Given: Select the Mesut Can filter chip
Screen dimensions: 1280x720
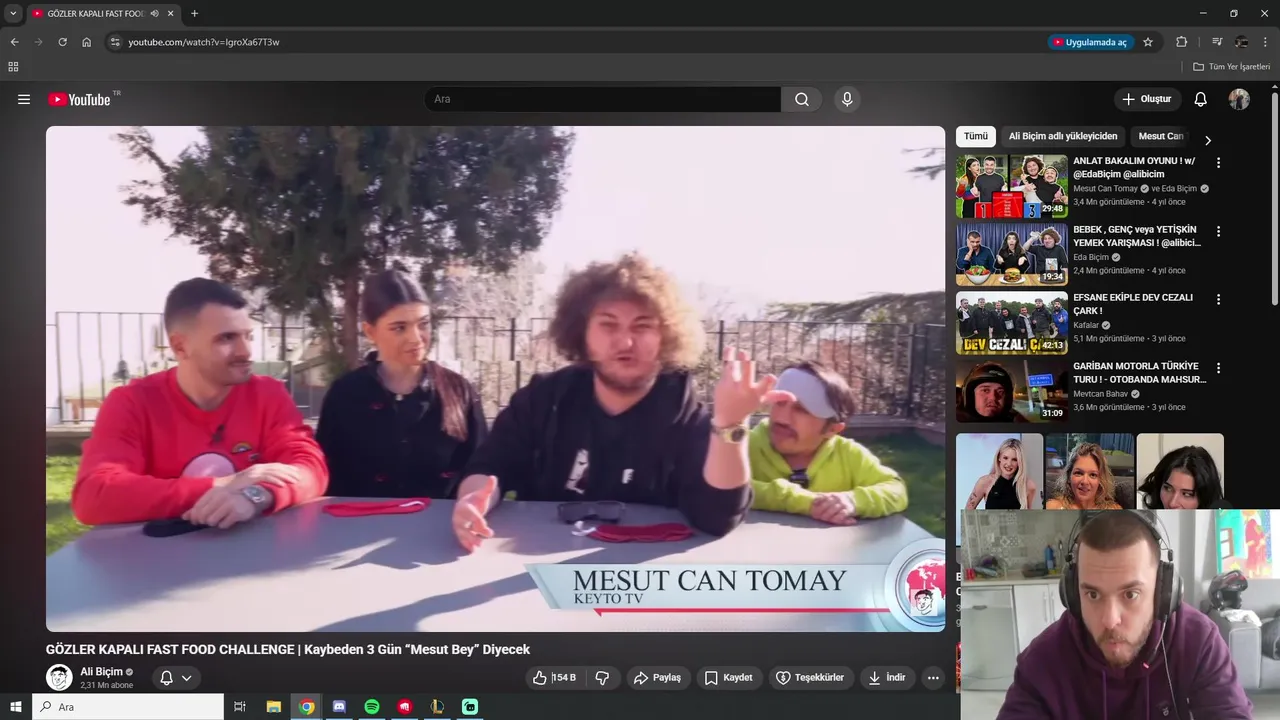Looking at the screenshot, I should pyautogui.click(x=1160, y=136).
